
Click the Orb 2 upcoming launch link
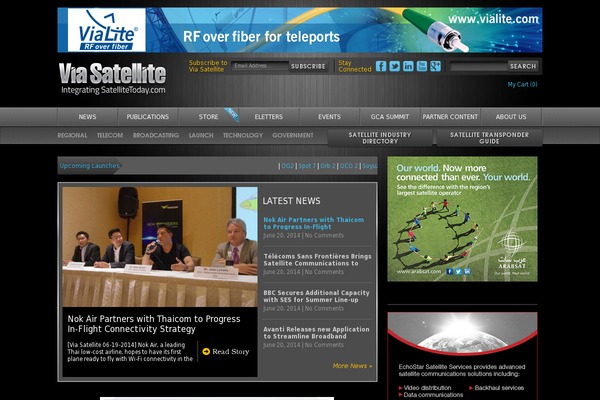coord(328,166)
